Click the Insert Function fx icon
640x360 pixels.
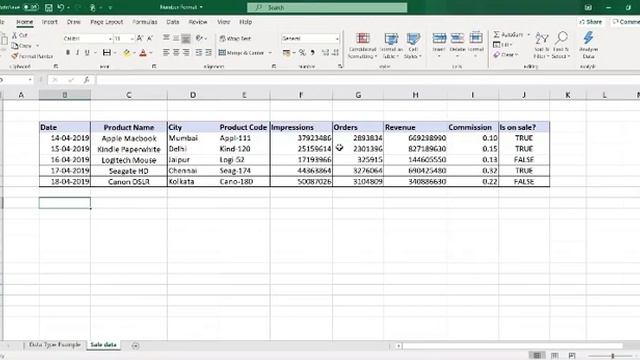tap(86, 80)
